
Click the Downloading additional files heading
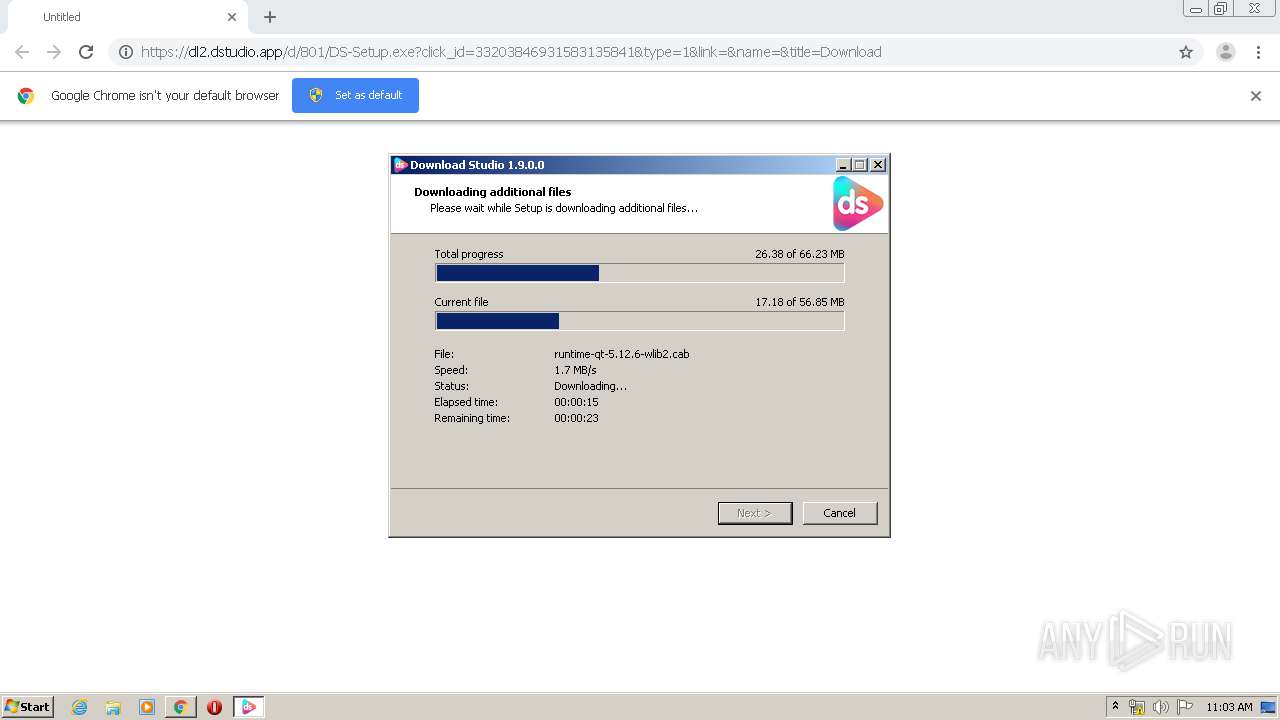pos(493,192)
